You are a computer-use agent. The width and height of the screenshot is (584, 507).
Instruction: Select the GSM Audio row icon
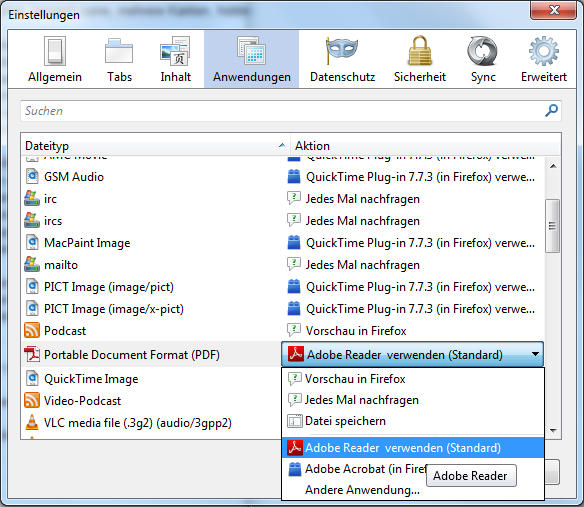(x=32, y=177)
